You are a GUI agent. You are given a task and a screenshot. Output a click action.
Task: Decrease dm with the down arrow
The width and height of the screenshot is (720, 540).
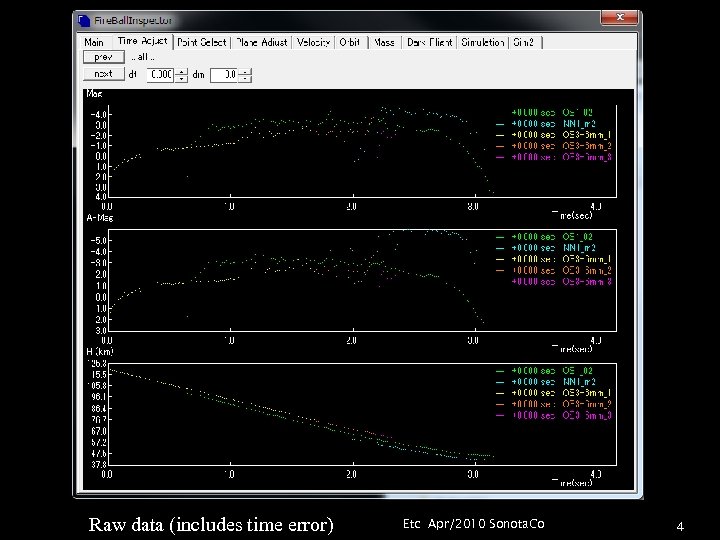(x=245, y=79)
